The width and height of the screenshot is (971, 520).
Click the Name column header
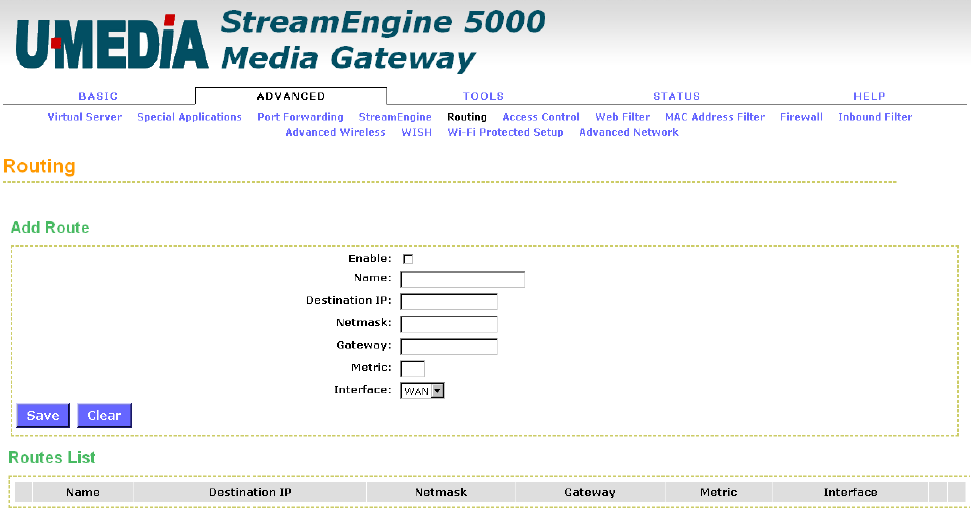point(83,492)
